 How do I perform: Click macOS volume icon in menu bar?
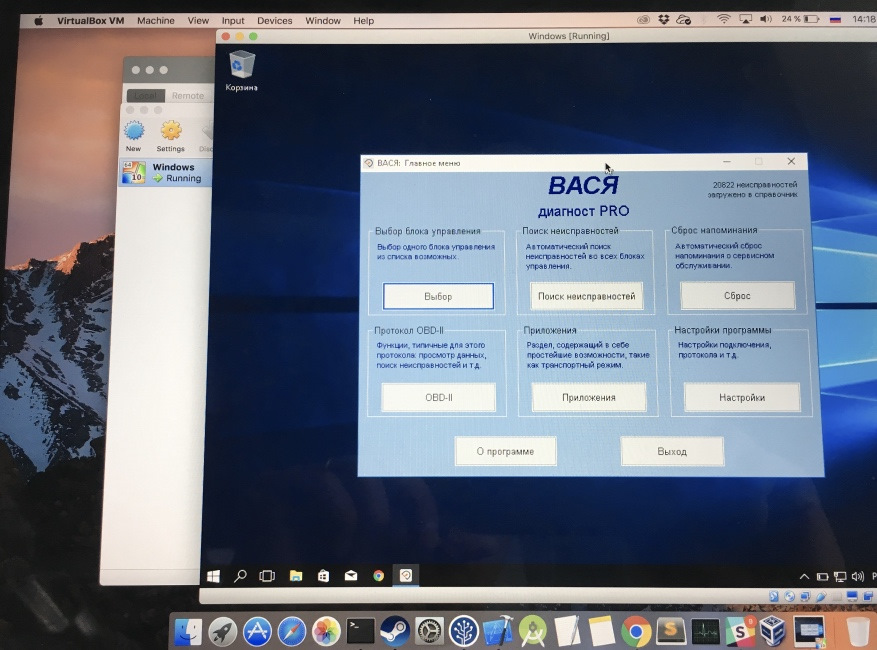click(766, 19)
